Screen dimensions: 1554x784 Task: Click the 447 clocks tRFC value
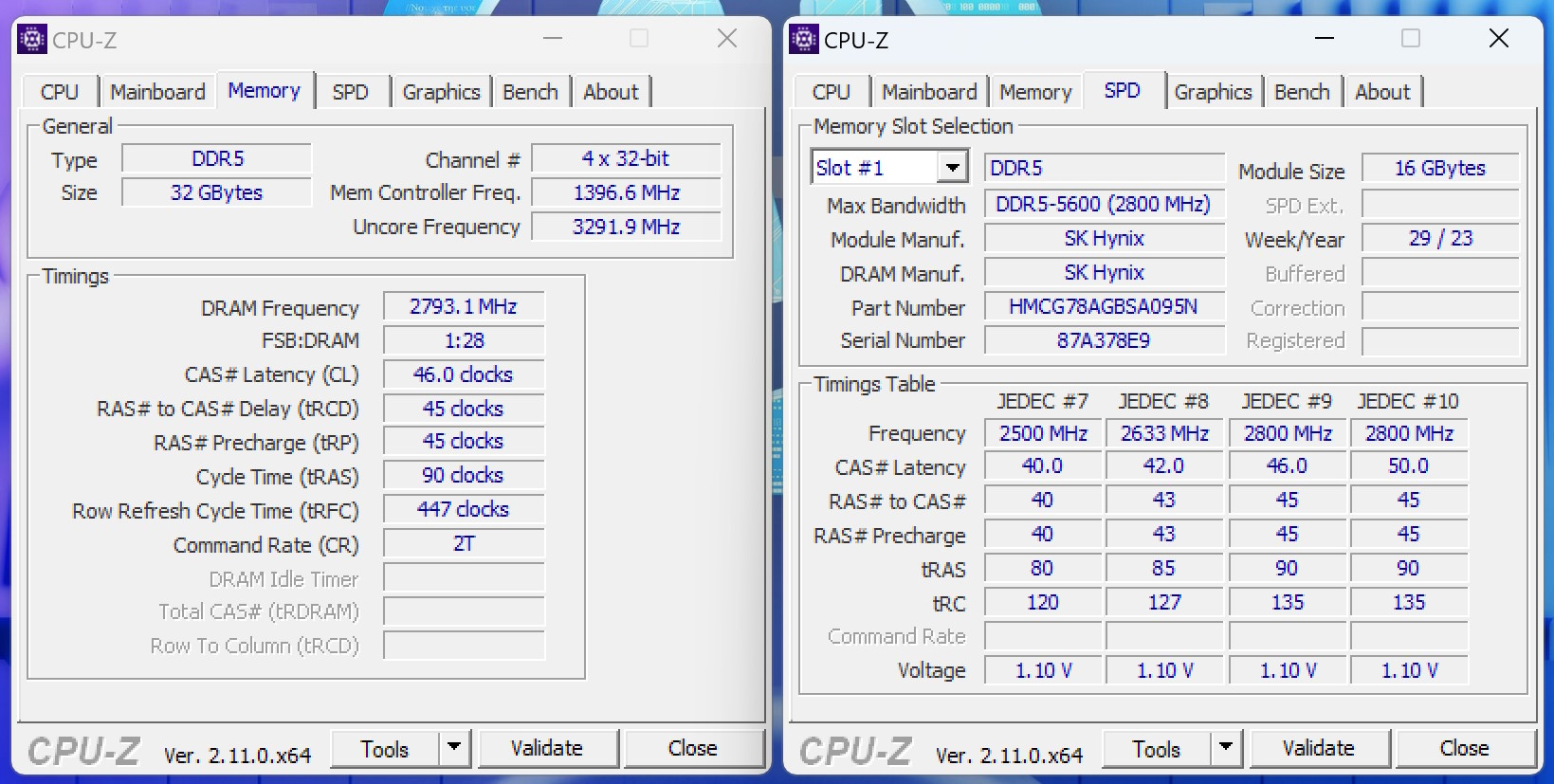coord(464,509)
